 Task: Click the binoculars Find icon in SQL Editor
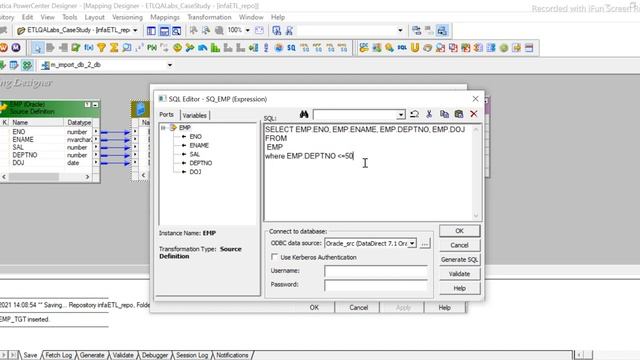point(304,114)
